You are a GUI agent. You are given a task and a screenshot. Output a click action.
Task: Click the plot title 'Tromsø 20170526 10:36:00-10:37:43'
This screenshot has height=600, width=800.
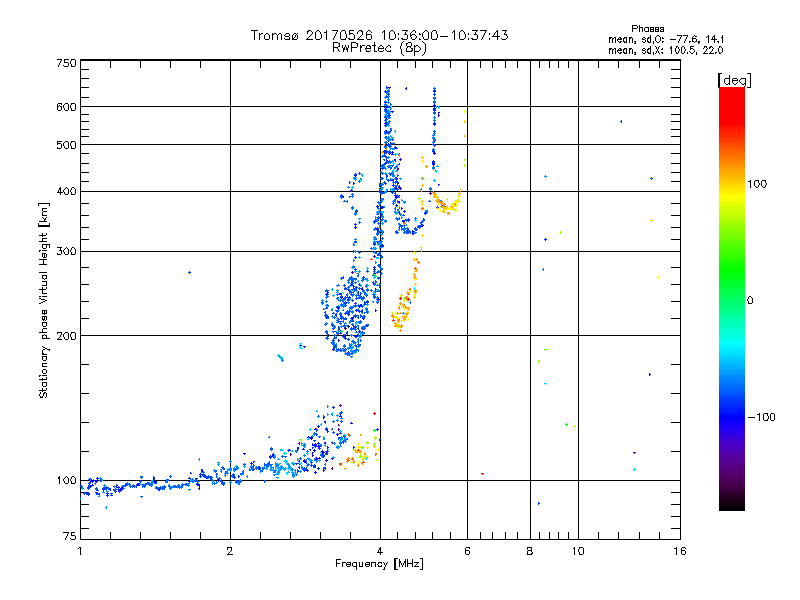tap(379, 35)
